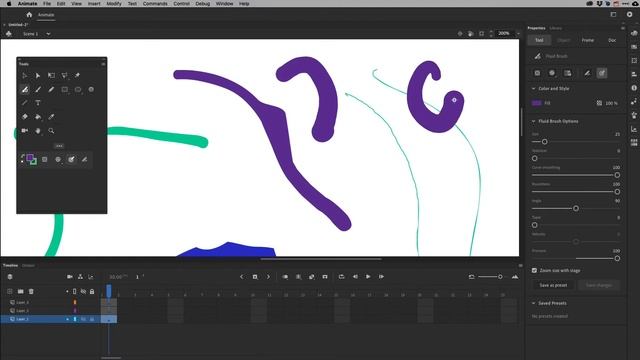Open the Tools panel options menu

coord(103,64)
